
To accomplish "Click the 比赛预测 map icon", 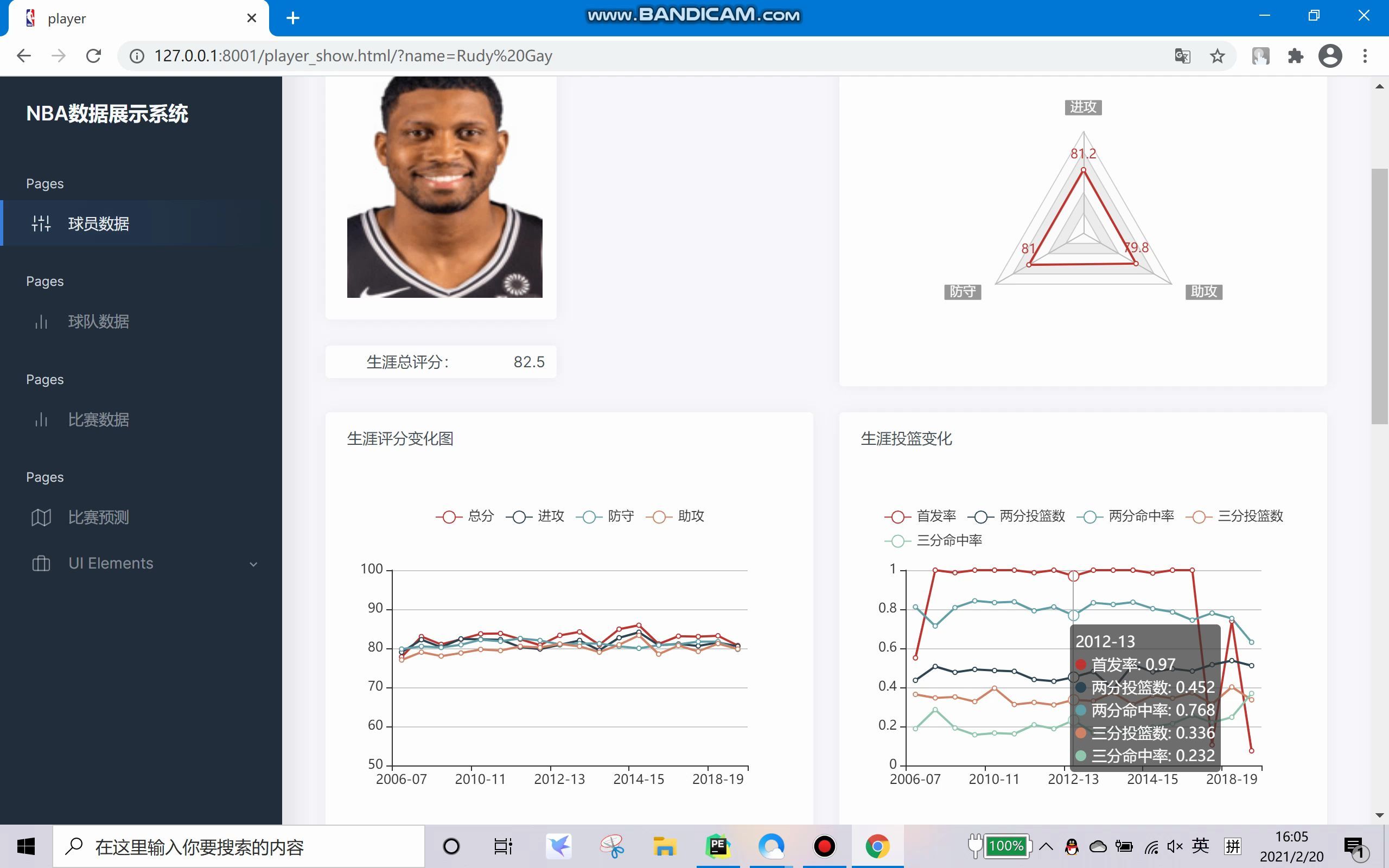I will 41,517.
